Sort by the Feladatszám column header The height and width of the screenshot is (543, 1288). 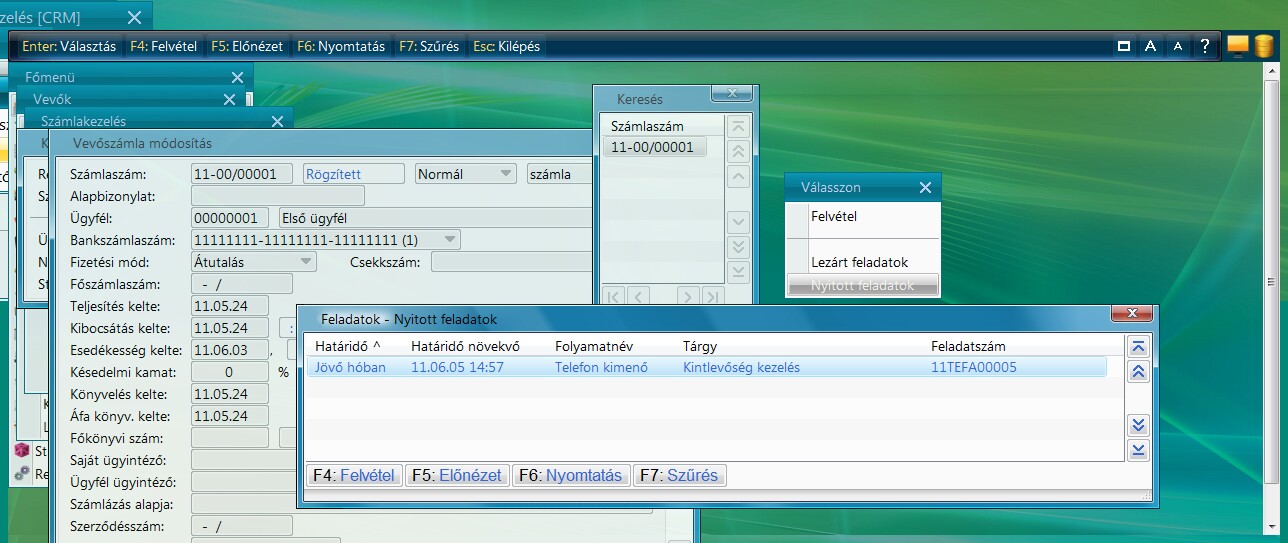click(x=968, y=346)
